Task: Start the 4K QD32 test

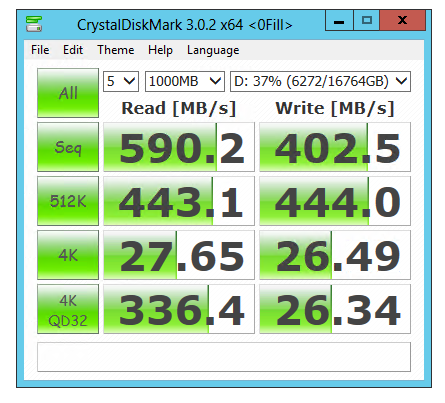Action: tap(68, 309)
